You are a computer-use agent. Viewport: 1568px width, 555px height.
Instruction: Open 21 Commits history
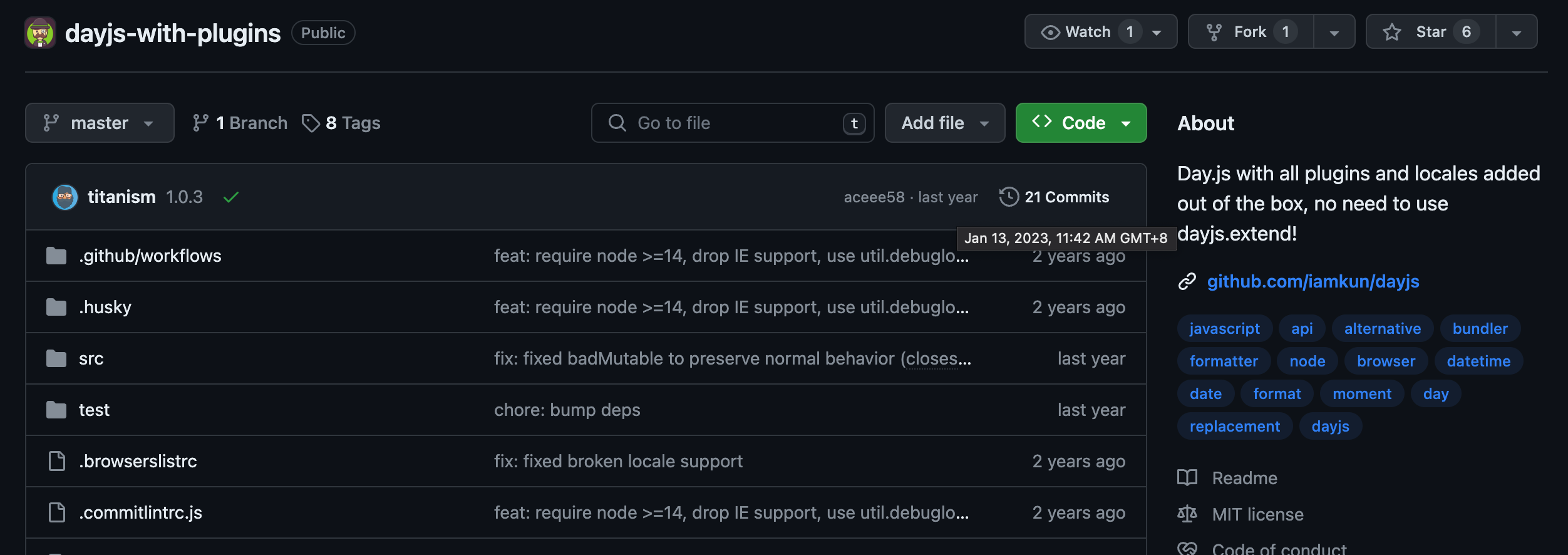coord(1054,197)
